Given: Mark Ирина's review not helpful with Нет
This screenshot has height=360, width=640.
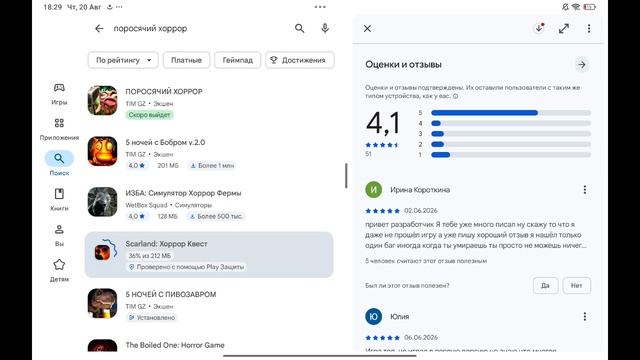Looking at the screenshot, I should (x=576, y=285).
